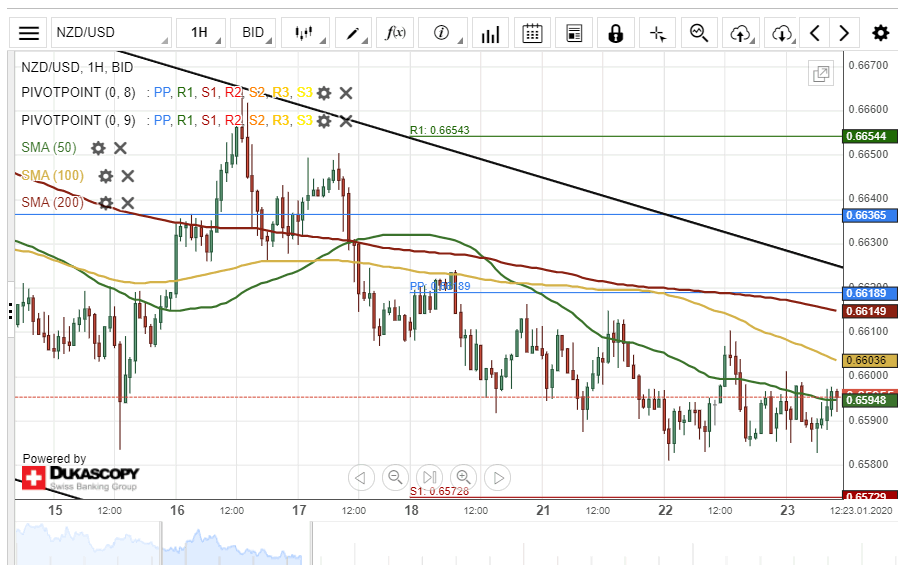The image size is (910, 568).
Task: Zoom out the chart
Action: tap(395, 477)
